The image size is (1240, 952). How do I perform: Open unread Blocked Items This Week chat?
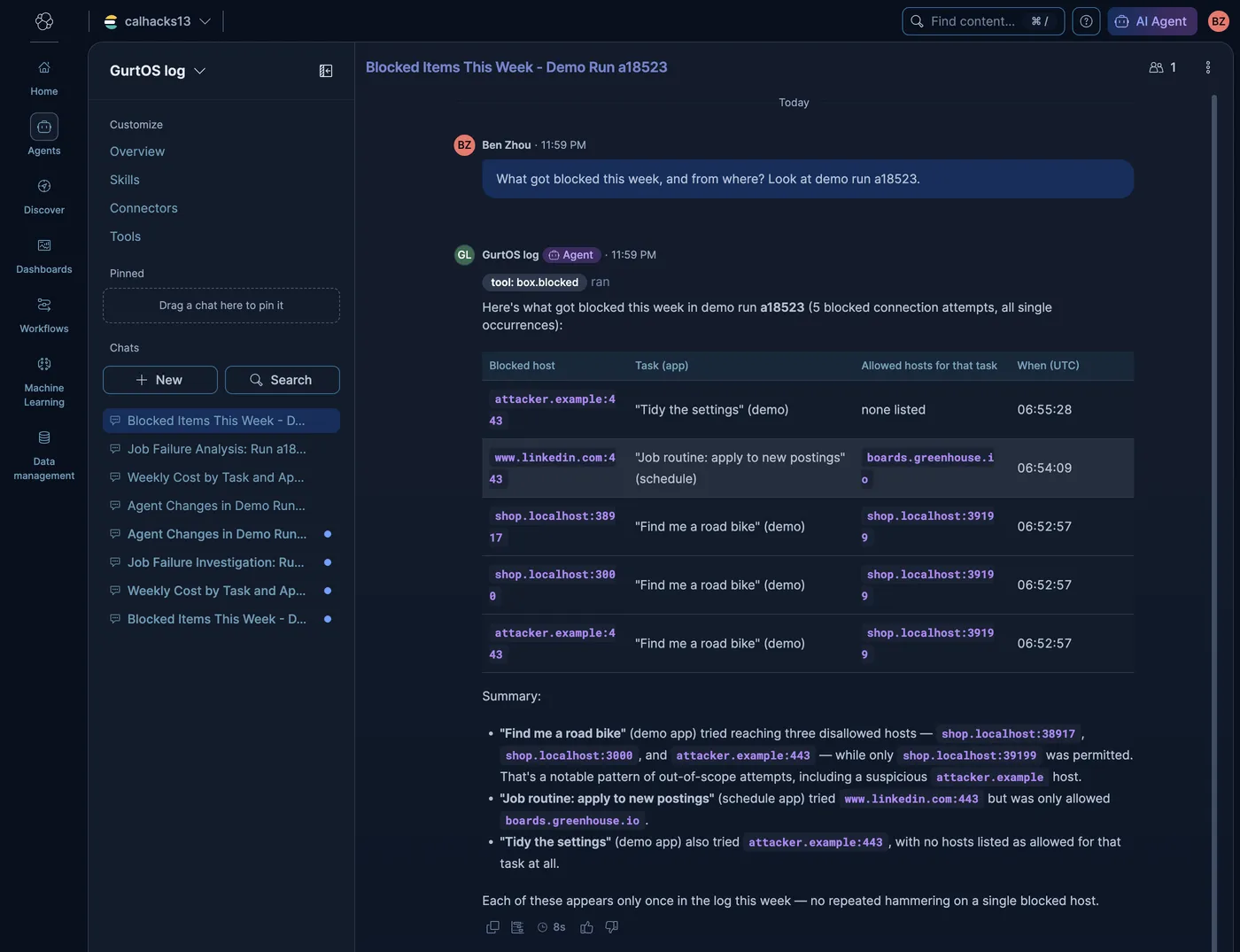pos(221,619)
